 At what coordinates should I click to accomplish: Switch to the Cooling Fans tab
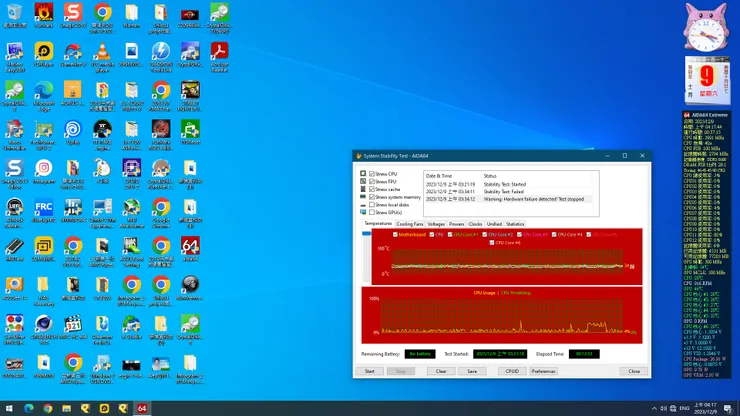point(410,224)
